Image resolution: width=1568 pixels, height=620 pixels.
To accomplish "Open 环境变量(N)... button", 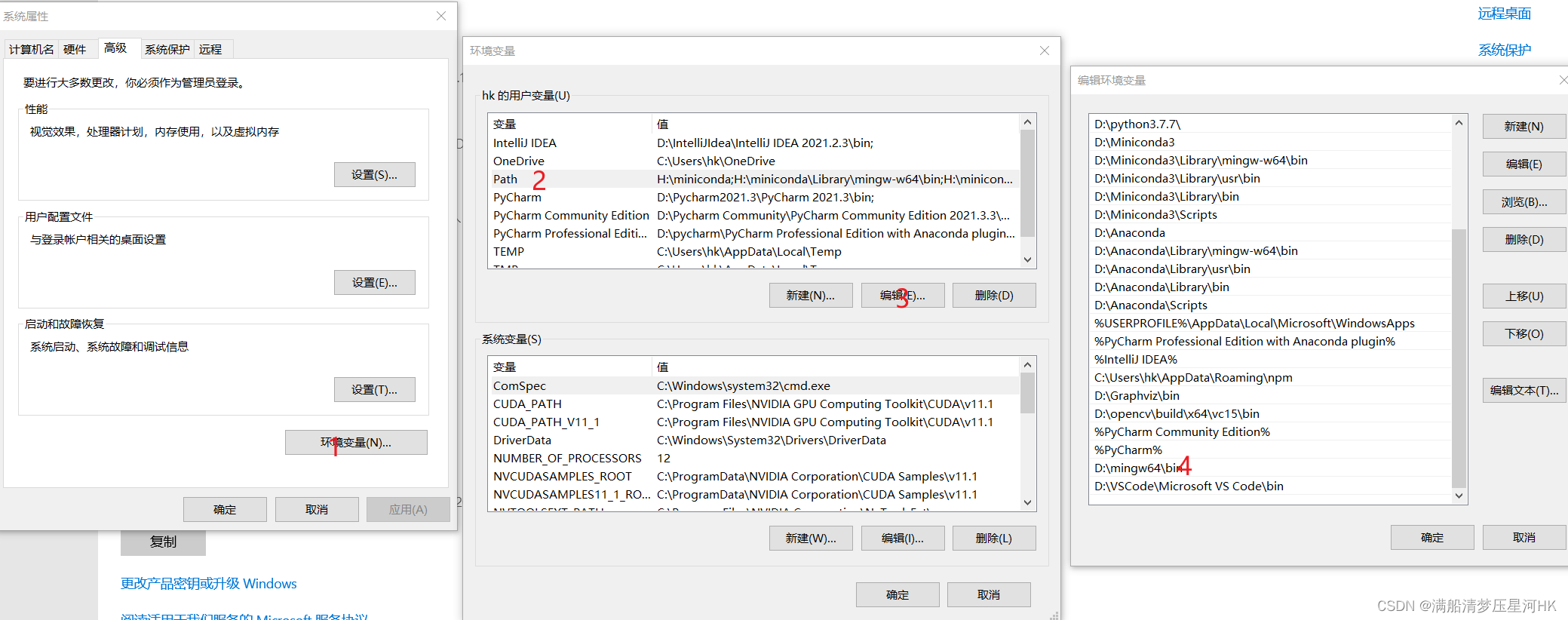I will [356, 442].
